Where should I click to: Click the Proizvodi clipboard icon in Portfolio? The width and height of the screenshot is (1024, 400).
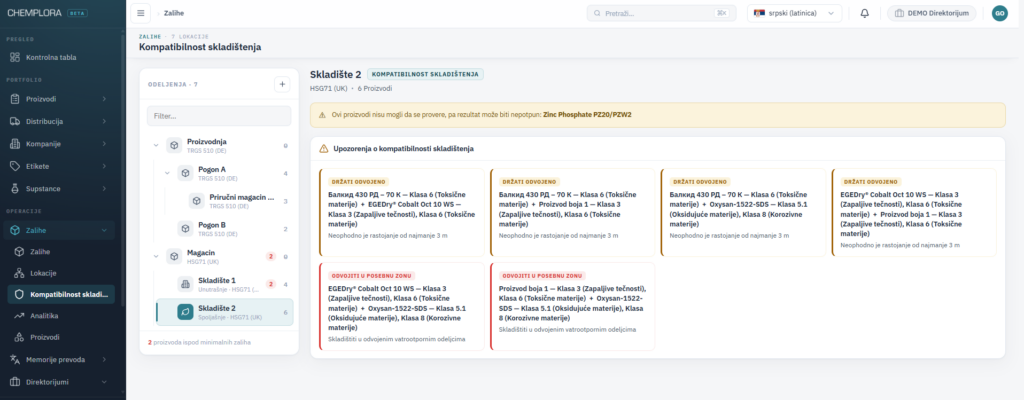pyautogui.click(x=15, y=99)
